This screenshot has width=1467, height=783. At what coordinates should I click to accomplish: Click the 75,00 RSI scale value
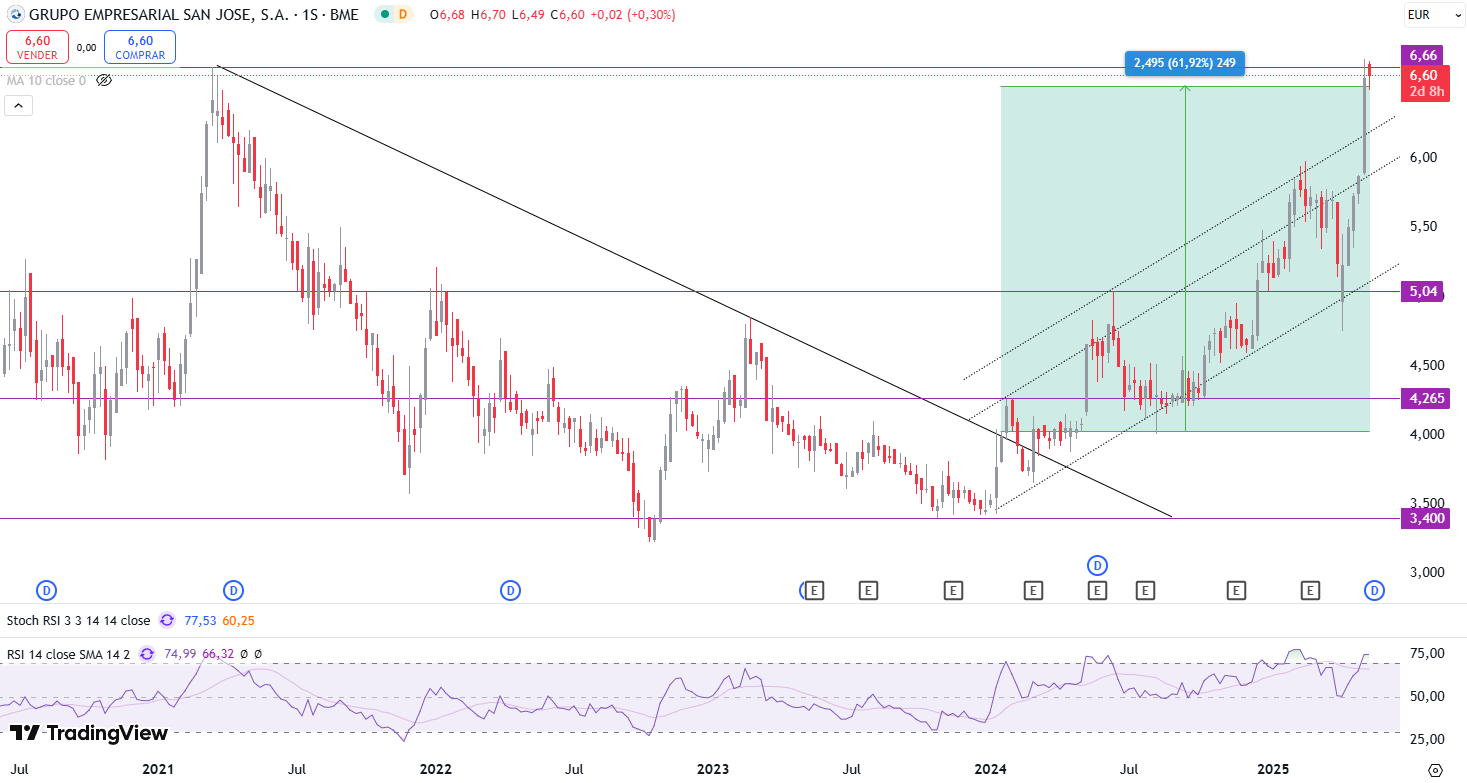[x=1427, y=653]
